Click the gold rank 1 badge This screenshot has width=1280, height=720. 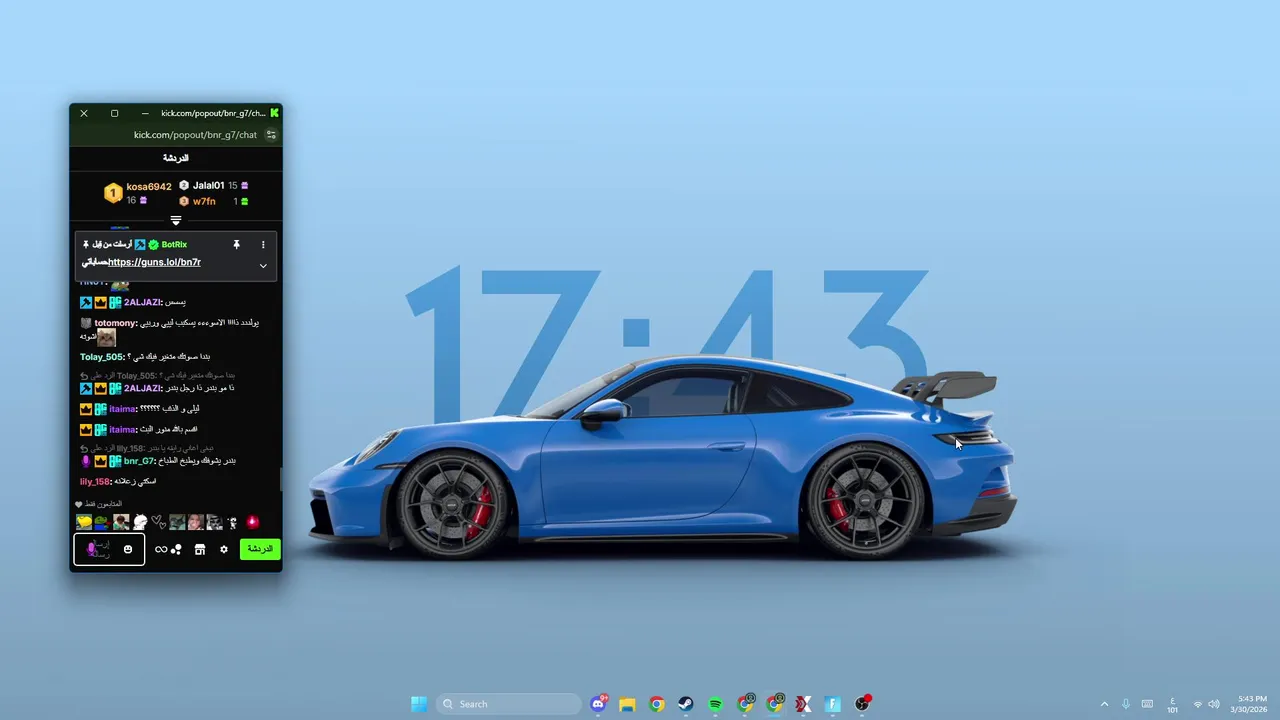click(113, 193)
